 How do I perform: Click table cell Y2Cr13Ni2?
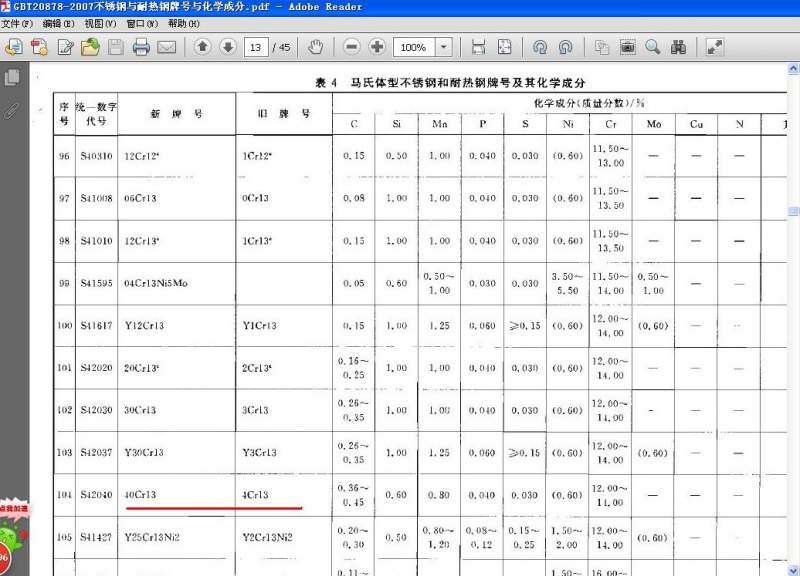tap(267, 537)
